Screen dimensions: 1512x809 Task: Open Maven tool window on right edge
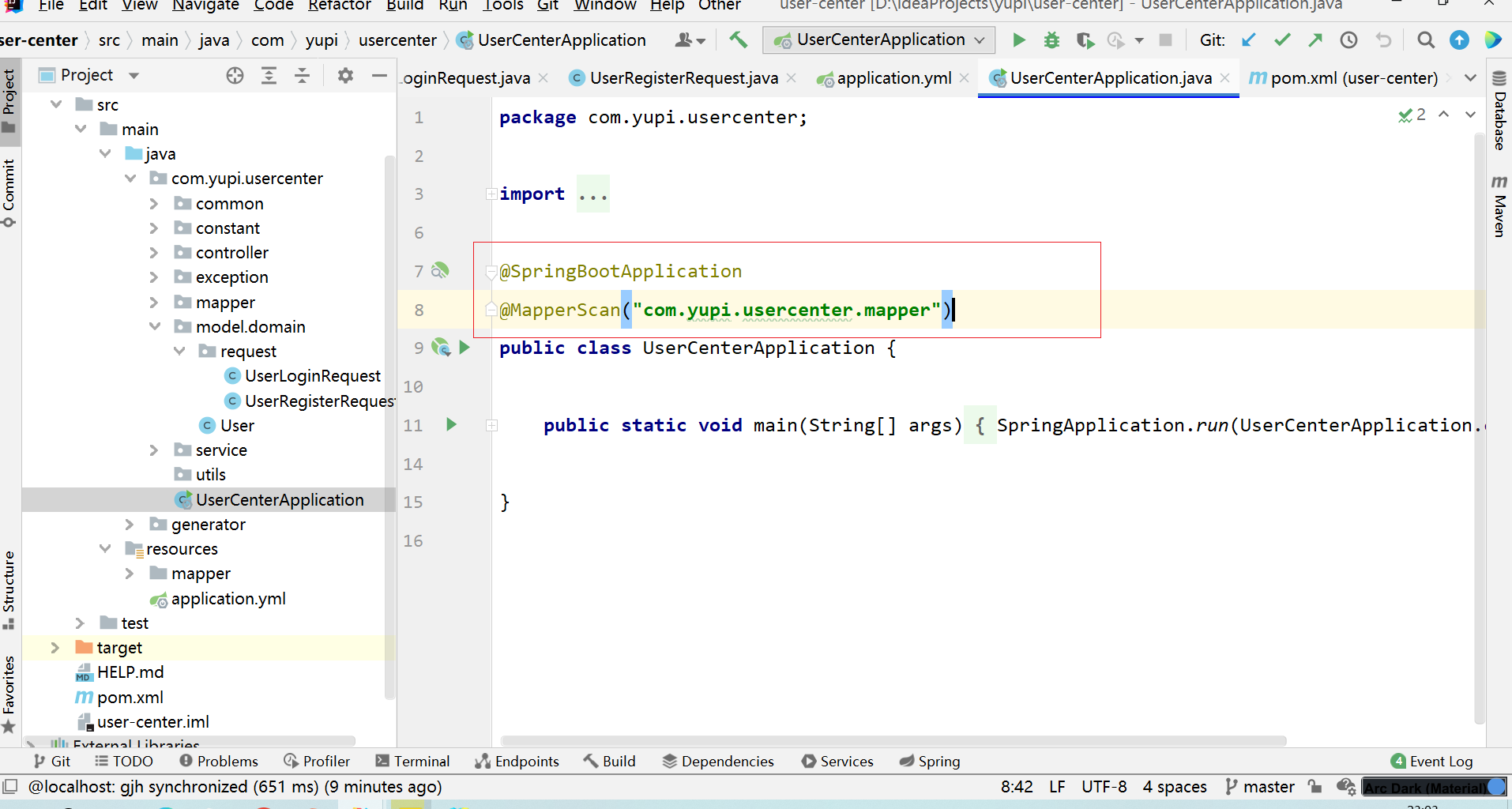[1499, 205]
